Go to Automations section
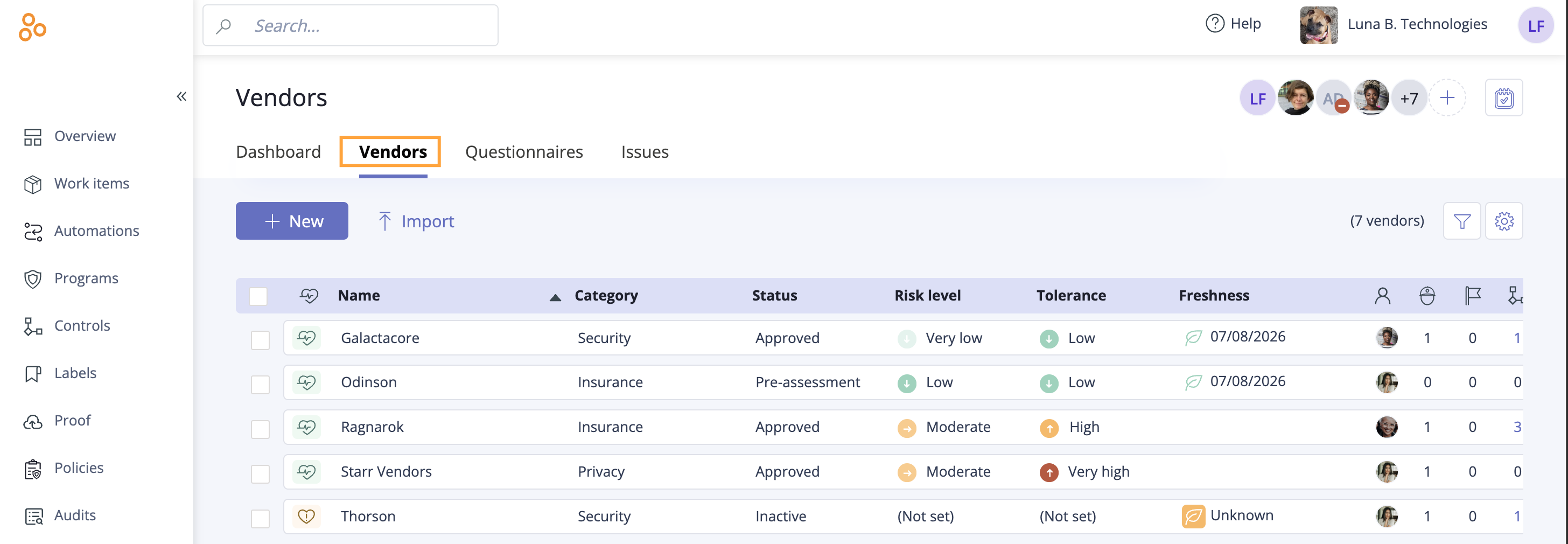 click(96, 231)
